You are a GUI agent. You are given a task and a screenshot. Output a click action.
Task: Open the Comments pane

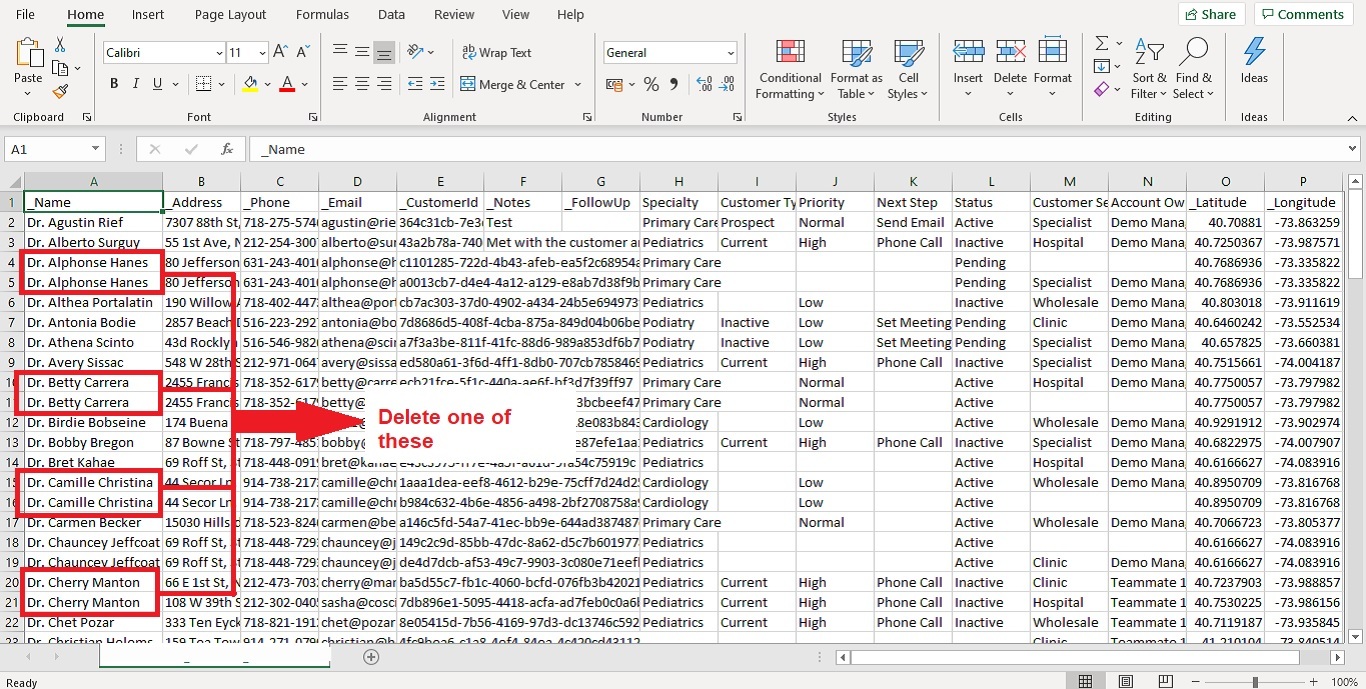click(x=1305, y=14)
